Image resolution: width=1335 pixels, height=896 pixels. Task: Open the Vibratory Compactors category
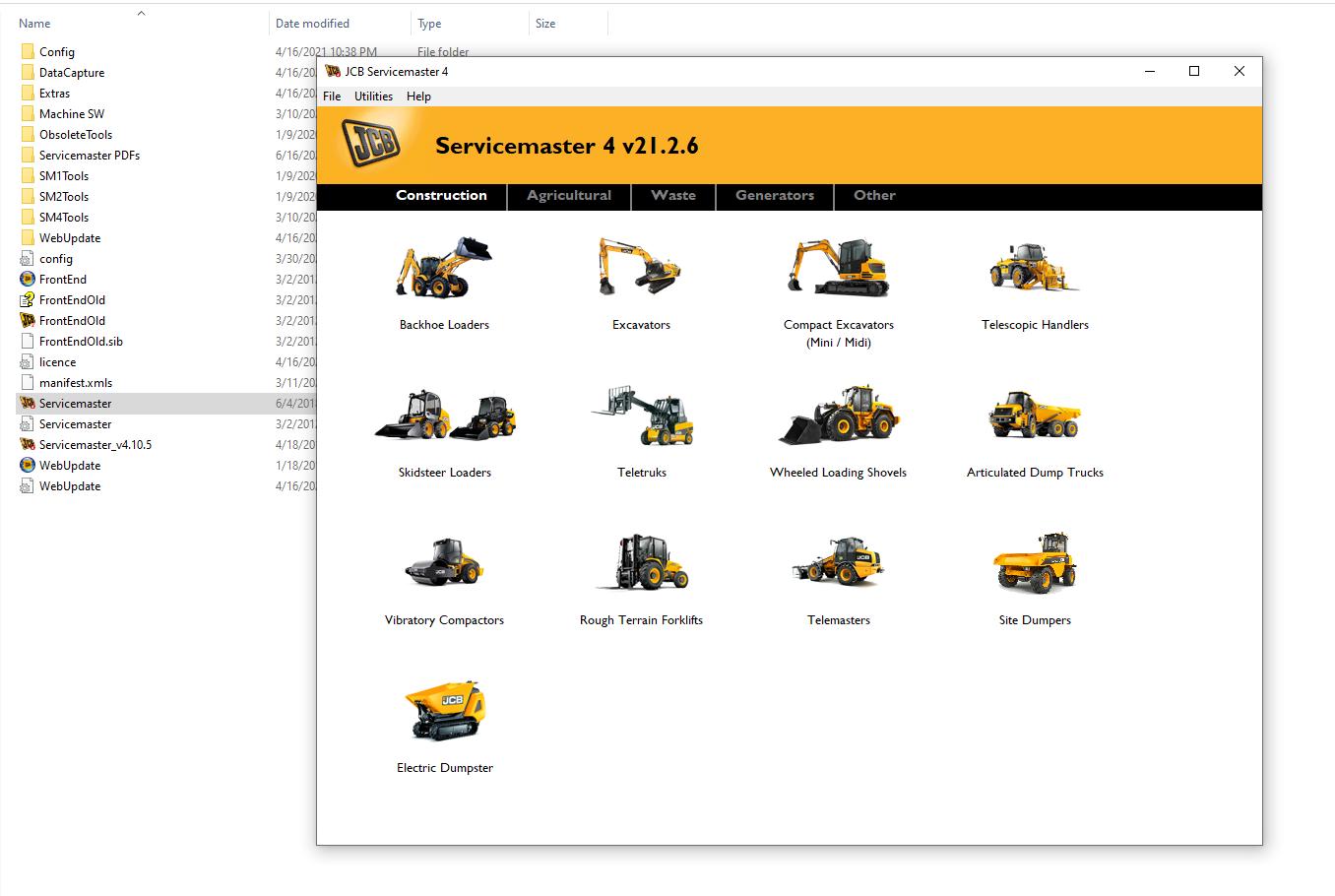[x=444, y=562]
